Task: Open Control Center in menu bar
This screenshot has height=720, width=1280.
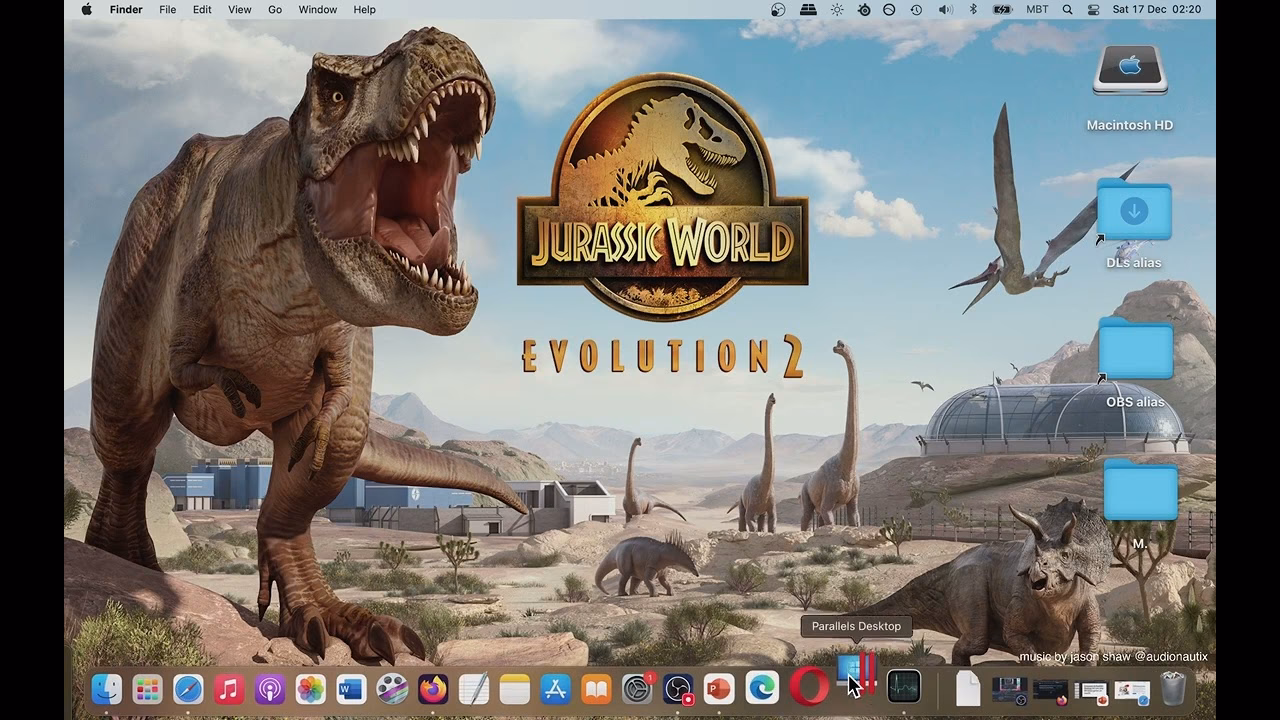Action: (1093, 9)
